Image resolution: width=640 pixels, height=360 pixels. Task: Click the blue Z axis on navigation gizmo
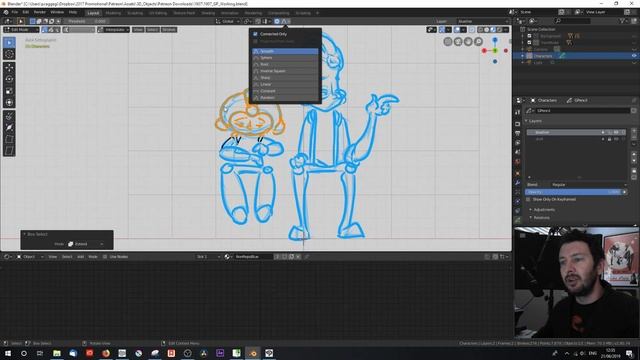click(495, 40)
